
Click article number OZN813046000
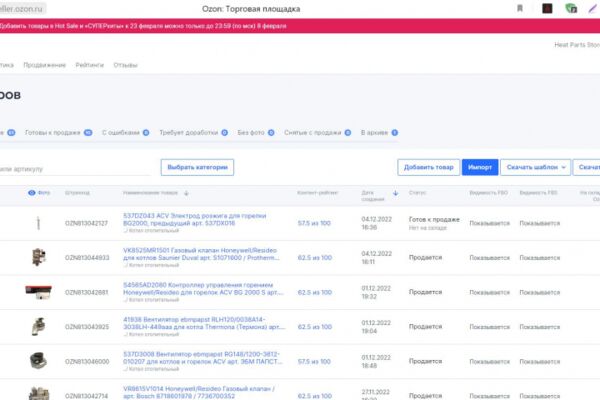tap(87, 361)
